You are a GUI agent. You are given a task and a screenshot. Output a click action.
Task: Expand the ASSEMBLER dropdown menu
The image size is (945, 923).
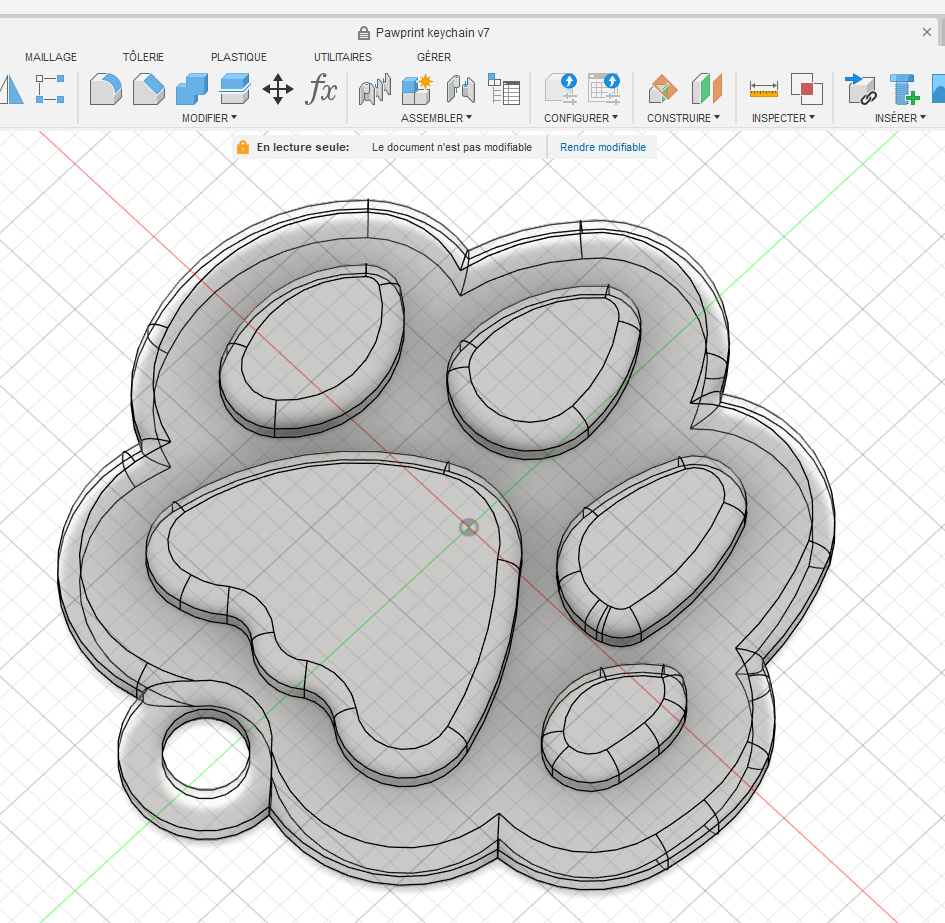click(436, 118)
